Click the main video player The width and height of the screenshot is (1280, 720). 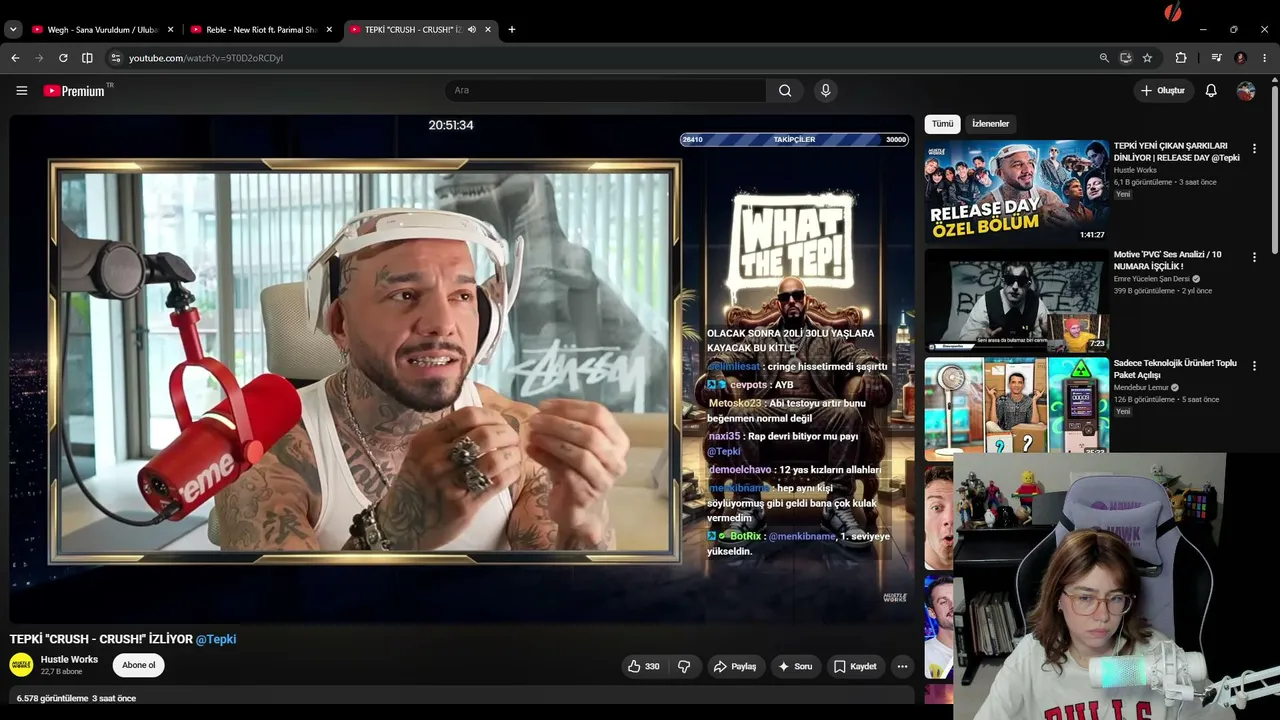click(x=462, y=369)
